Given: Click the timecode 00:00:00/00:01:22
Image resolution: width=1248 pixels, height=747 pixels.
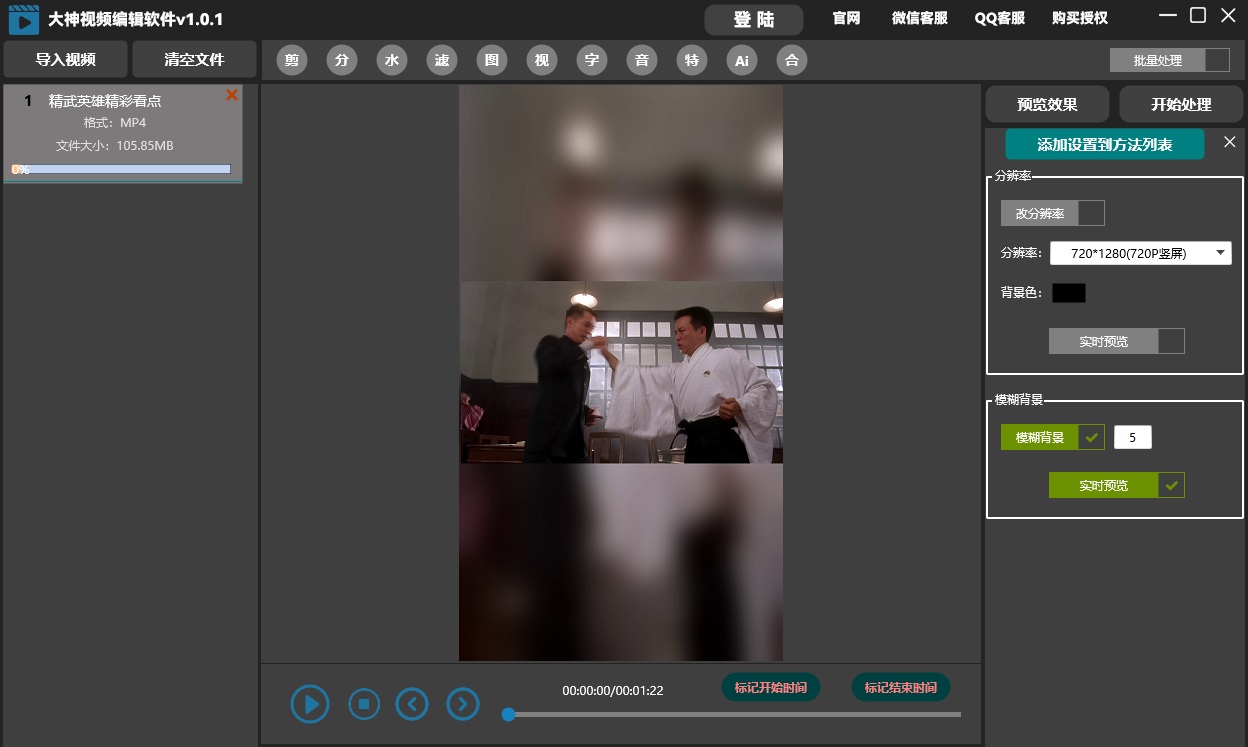Looking at the screenshot, I should 613,691.
